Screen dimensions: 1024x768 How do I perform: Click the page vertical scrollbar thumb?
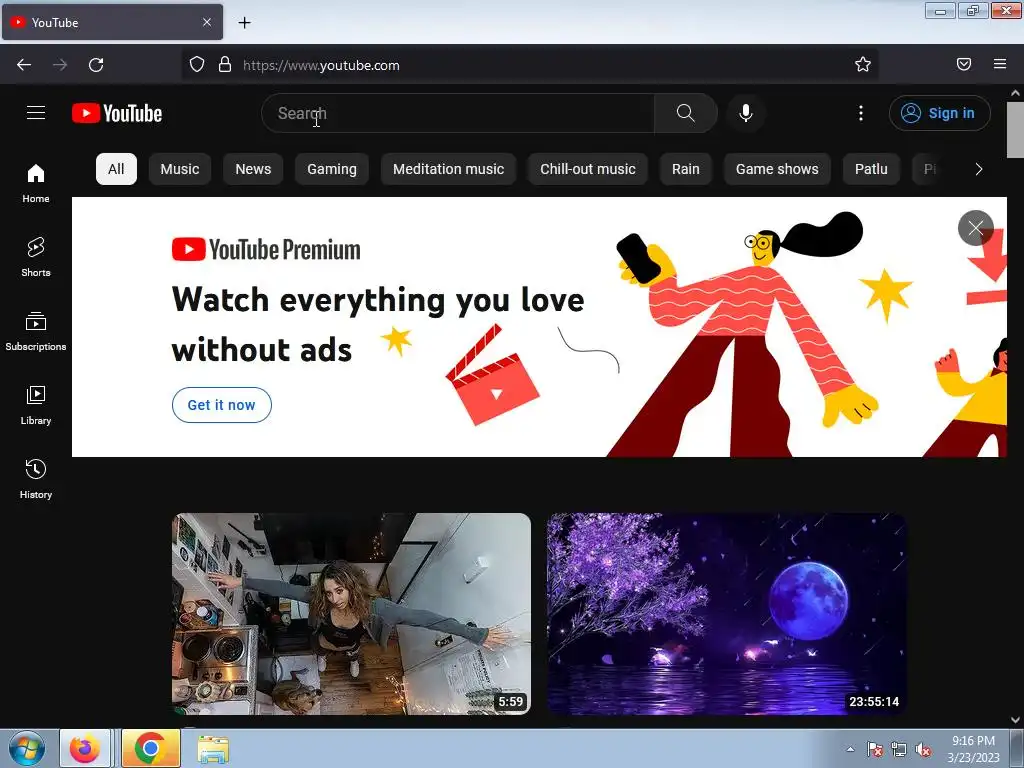1015,129
